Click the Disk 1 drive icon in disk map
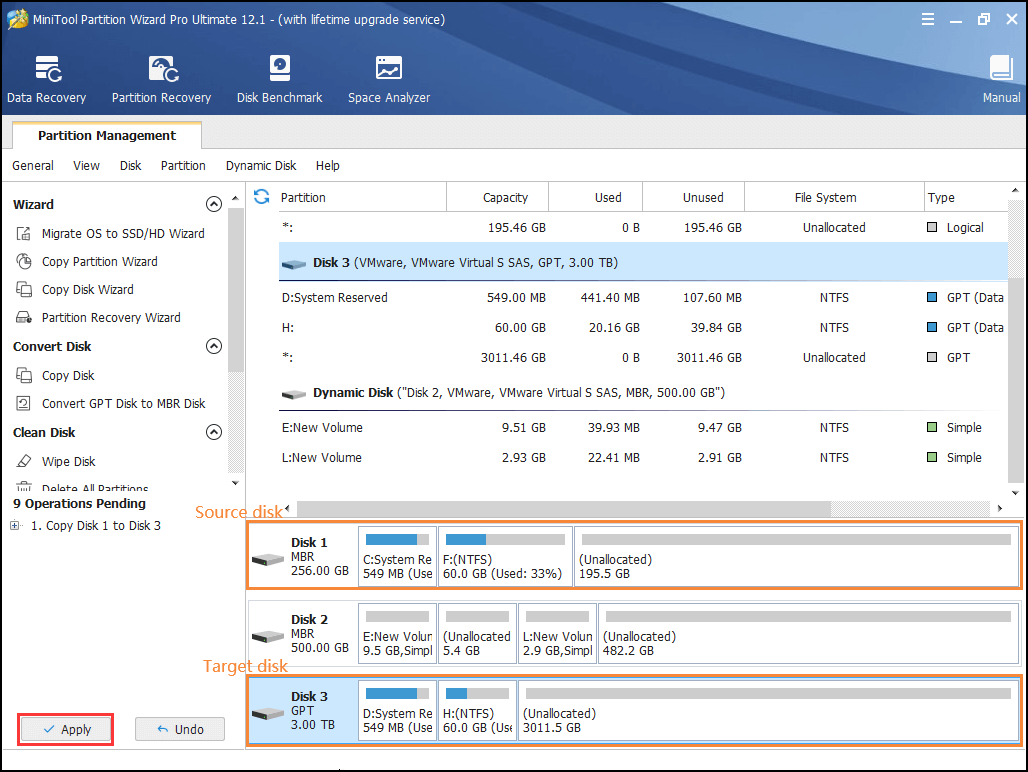 pos(267,559)
